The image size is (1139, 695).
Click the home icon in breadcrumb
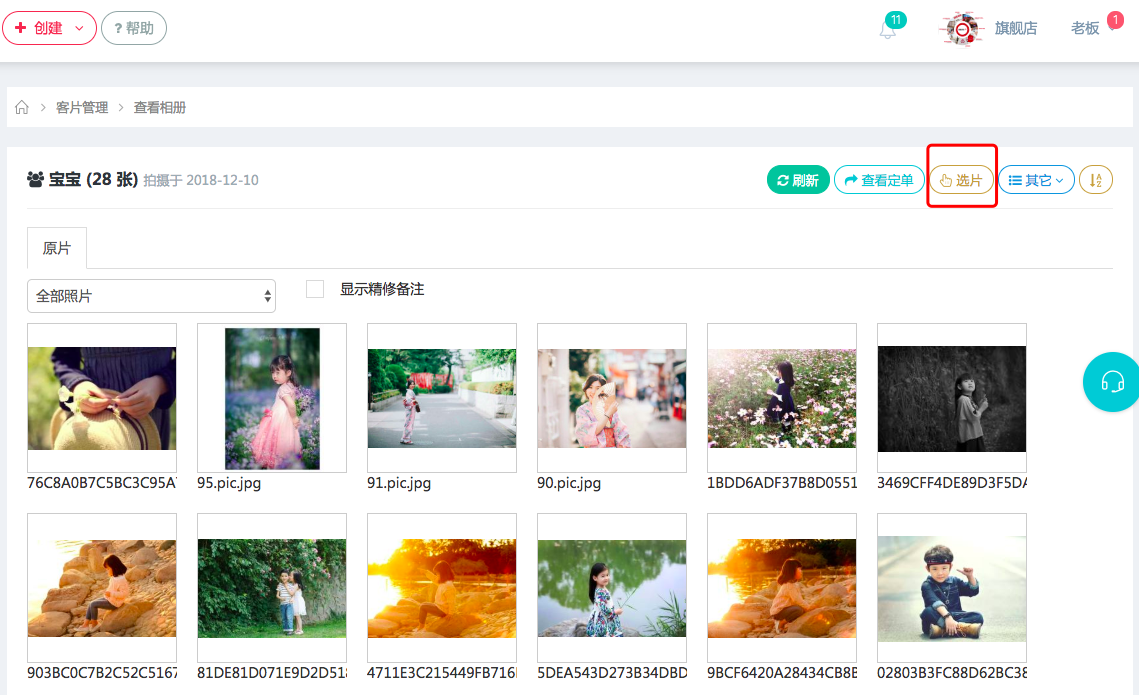coord(22,107)
